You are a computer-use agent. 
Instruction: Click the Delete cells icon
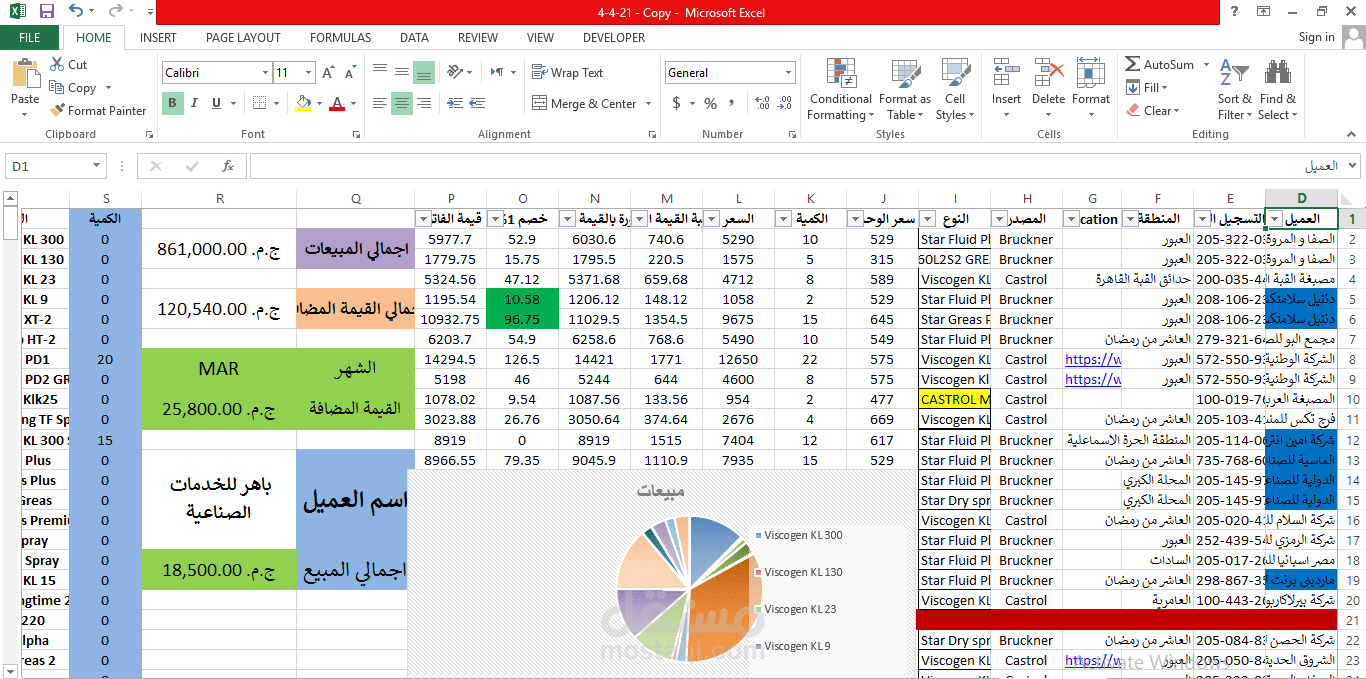[1048, 73]
